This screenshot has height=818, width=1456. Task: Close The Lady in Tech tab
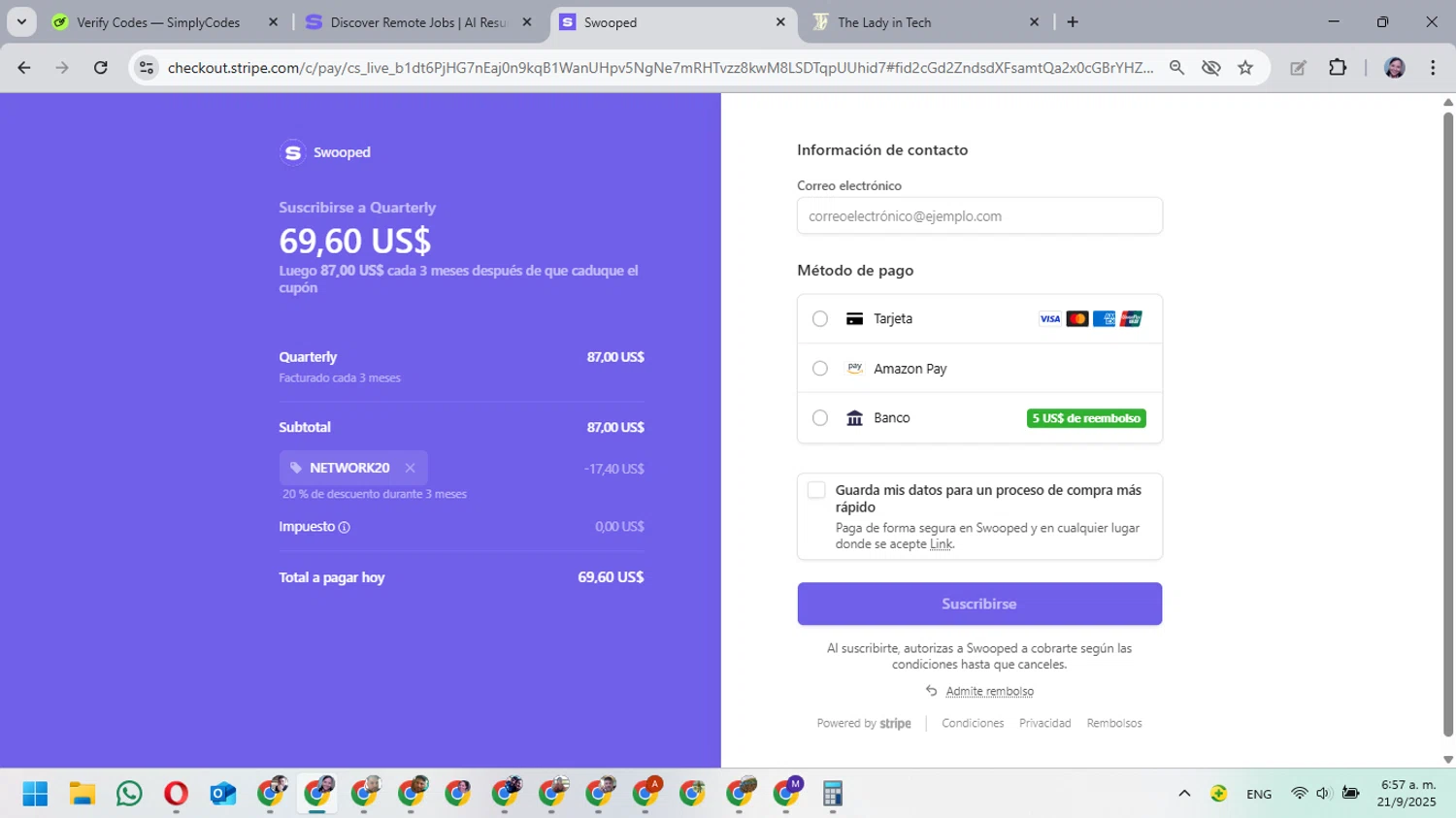click(1034, 22)
